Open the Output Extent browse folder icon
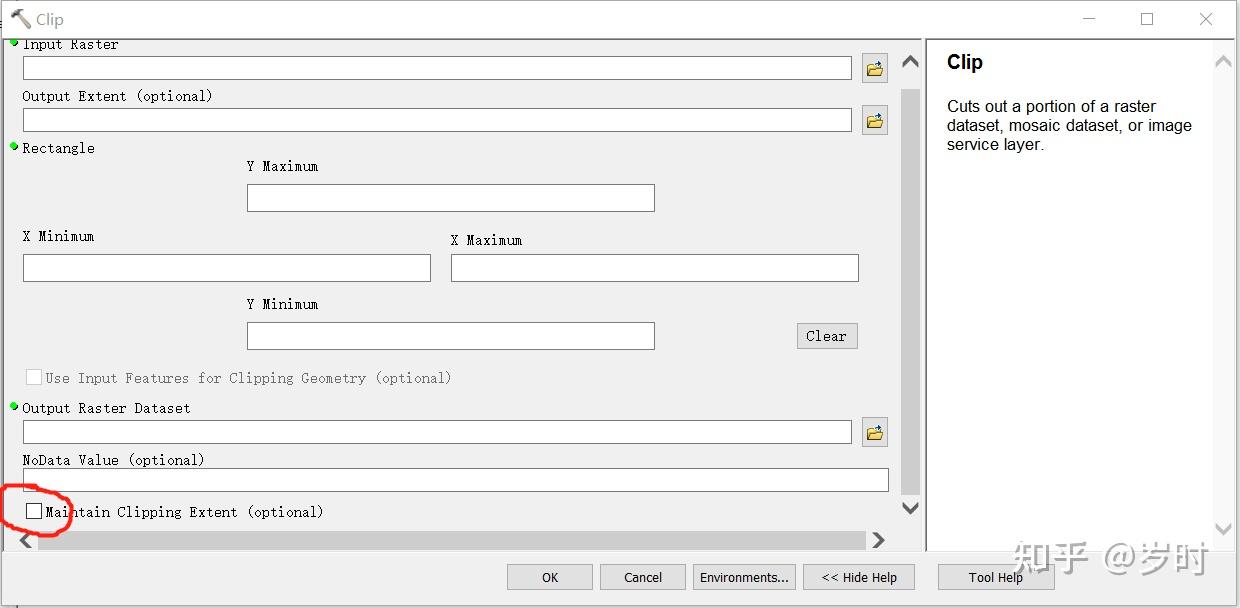1240x608 pixels. point(875,121)
